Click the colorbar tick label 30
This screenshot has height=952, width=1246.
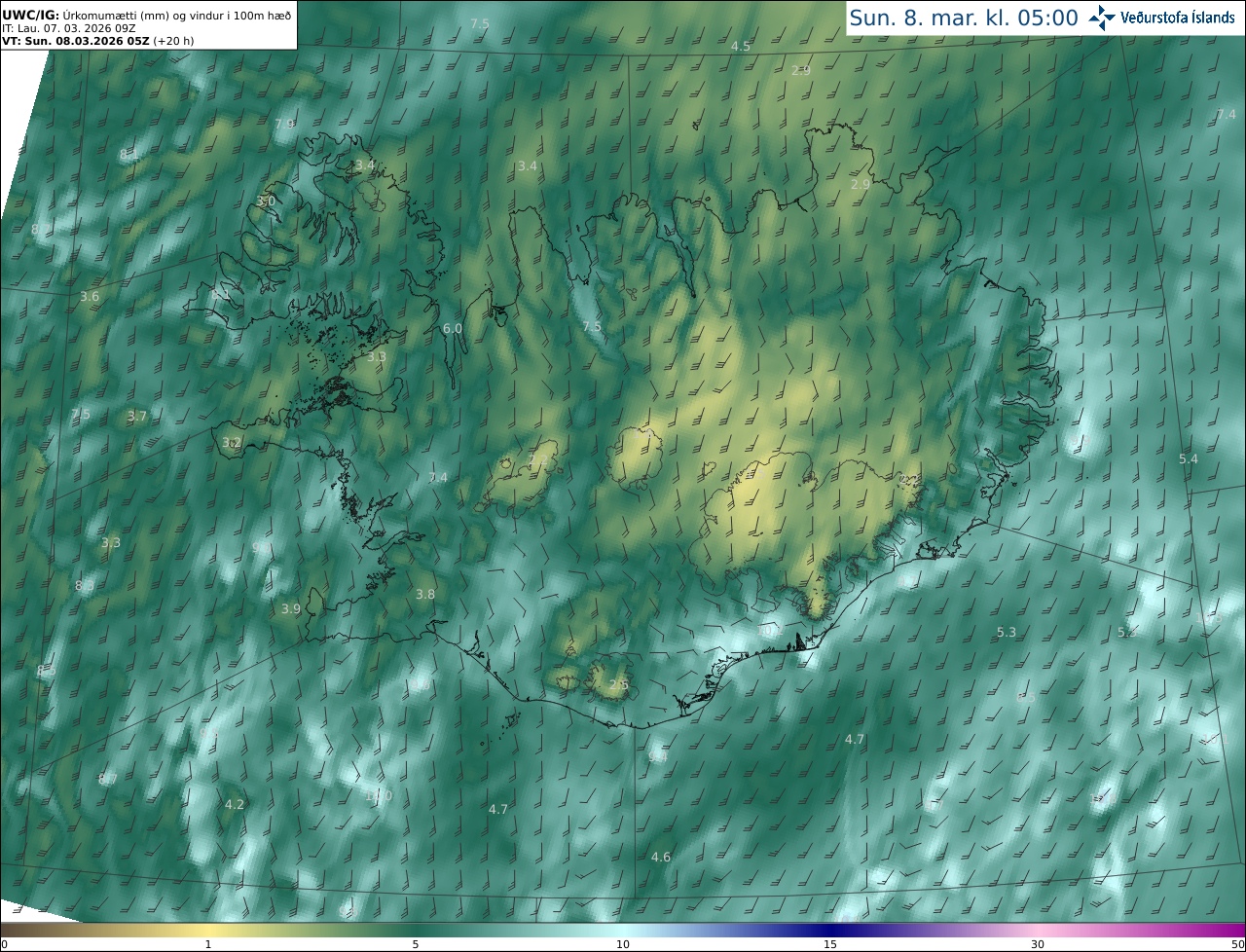(1038, 944)
